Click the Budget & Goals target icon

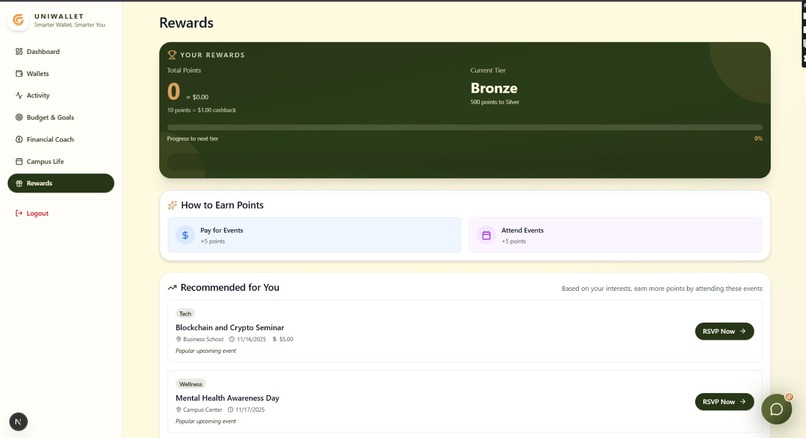[19, 117]
